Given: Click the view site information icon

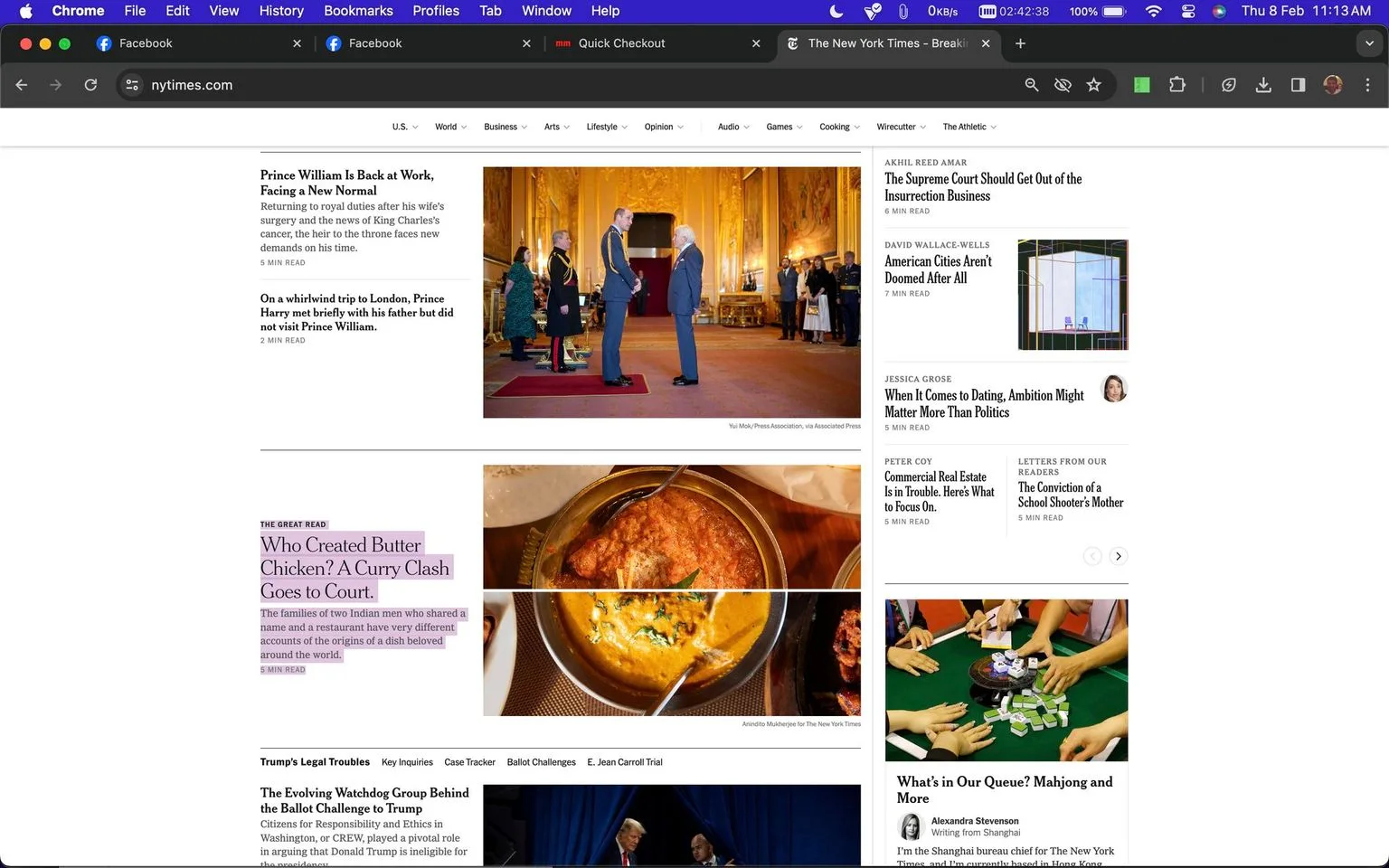Looking at the screenshot, I should [132, 85].
